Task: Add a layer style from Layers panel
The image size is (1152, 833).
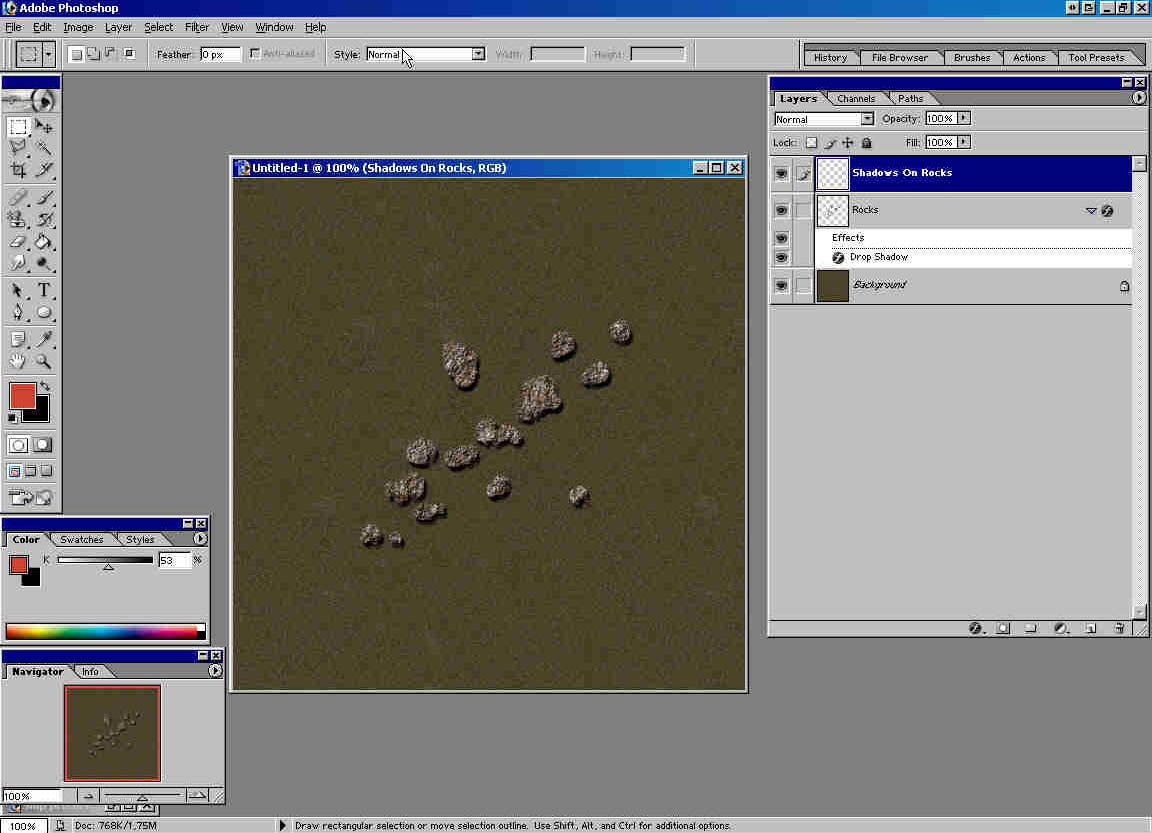Action: click(x=976, y=629)
